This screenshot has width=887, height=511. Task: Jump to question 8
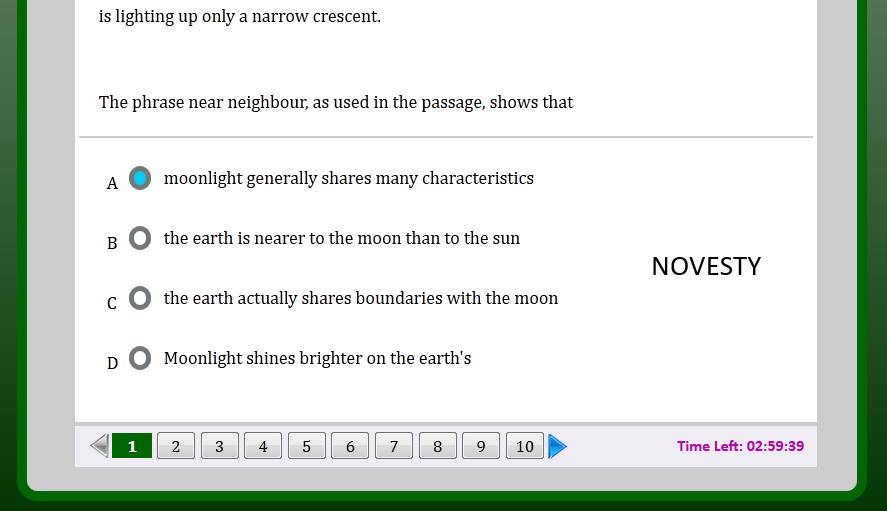point(437,446)
